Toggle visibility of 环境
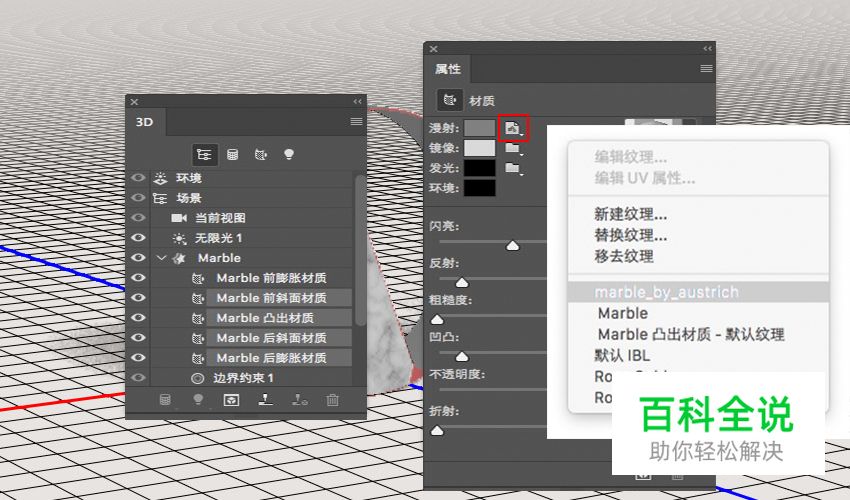Viewport: 850px width, 500px height. click(138, 178)
